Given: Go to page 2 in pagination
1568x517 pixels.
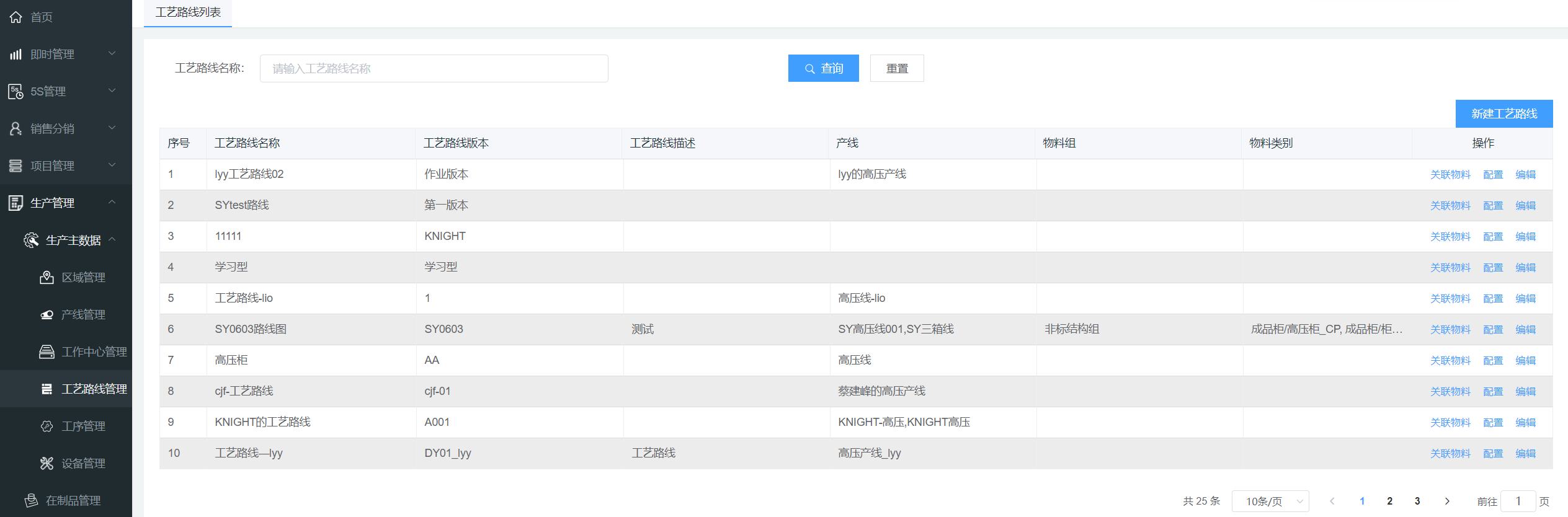Looking at the screenshot, I should click(1389, 501).
